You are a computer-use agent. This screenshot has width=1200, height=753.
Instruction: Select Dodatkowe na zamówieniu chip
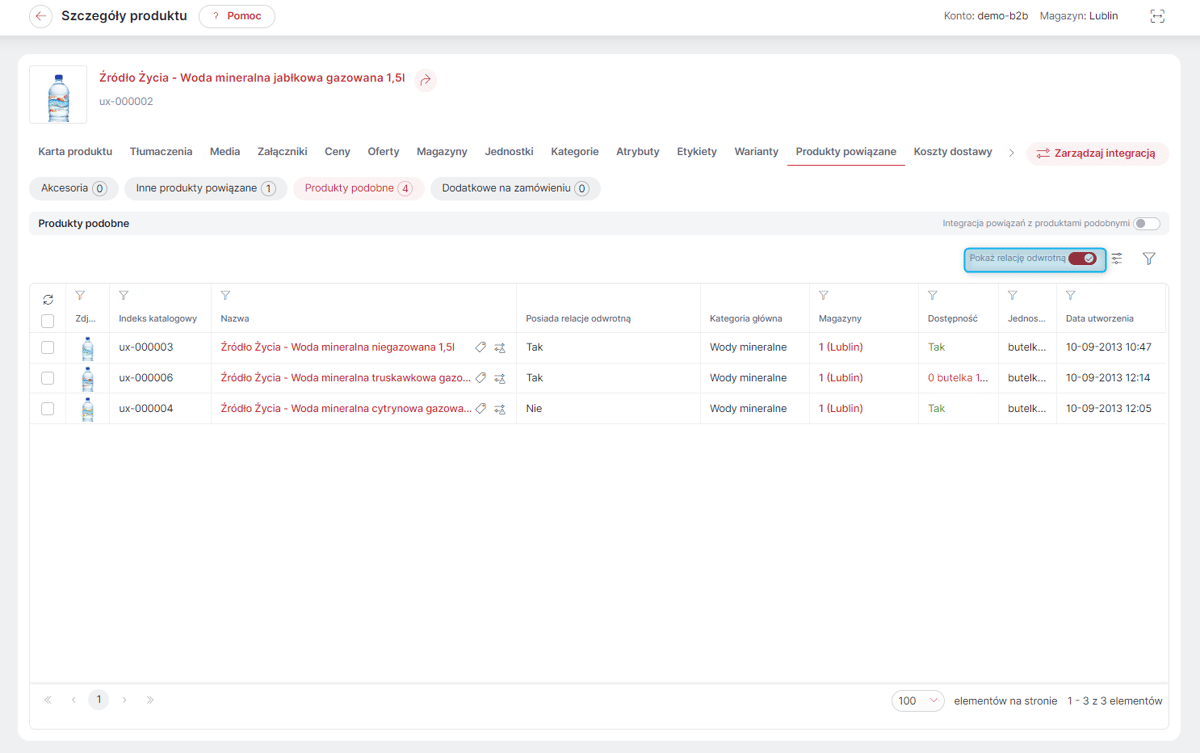pos(515,188)
